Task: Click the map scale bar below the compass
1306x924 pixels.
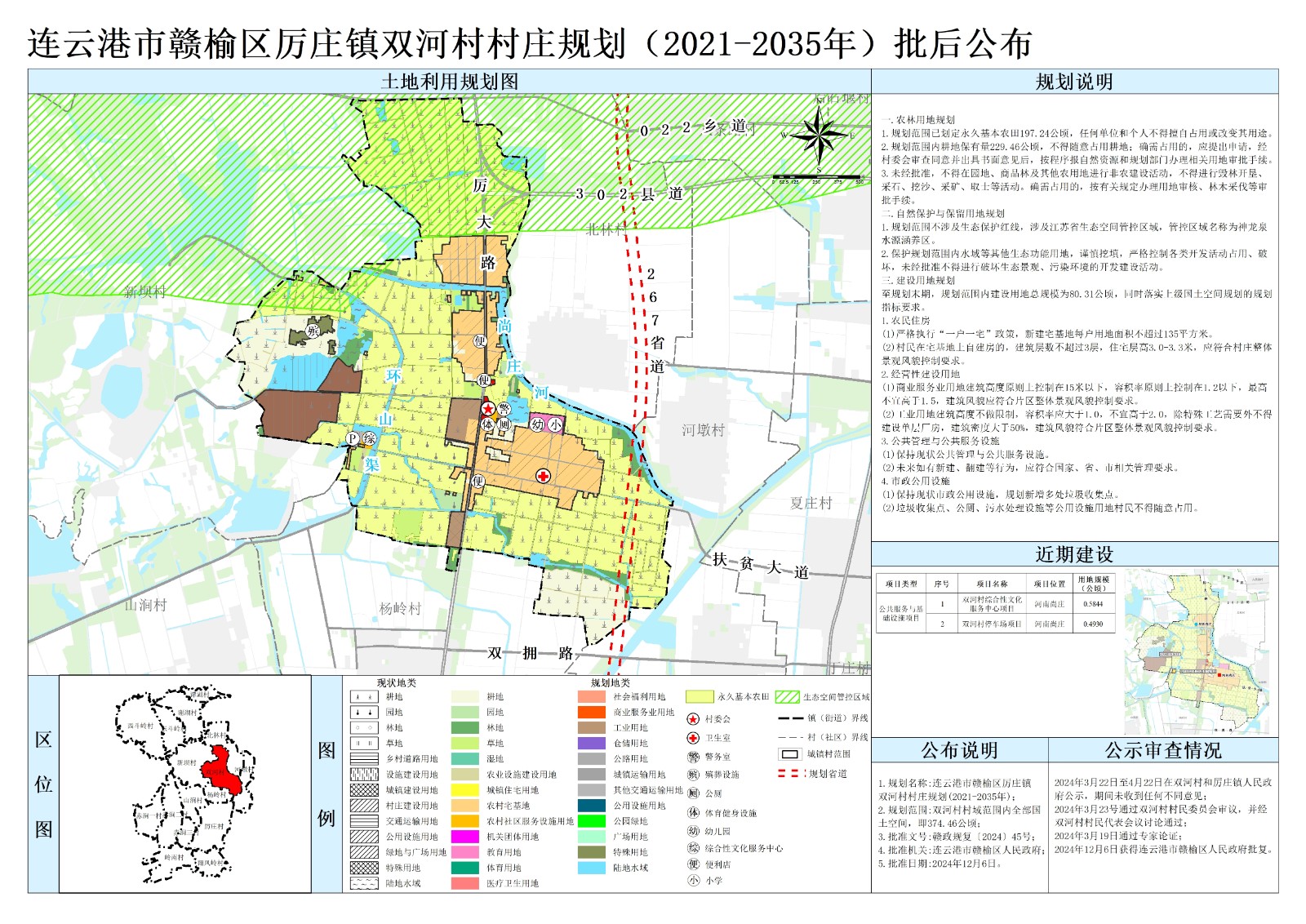Action: [x=819, y=177]
